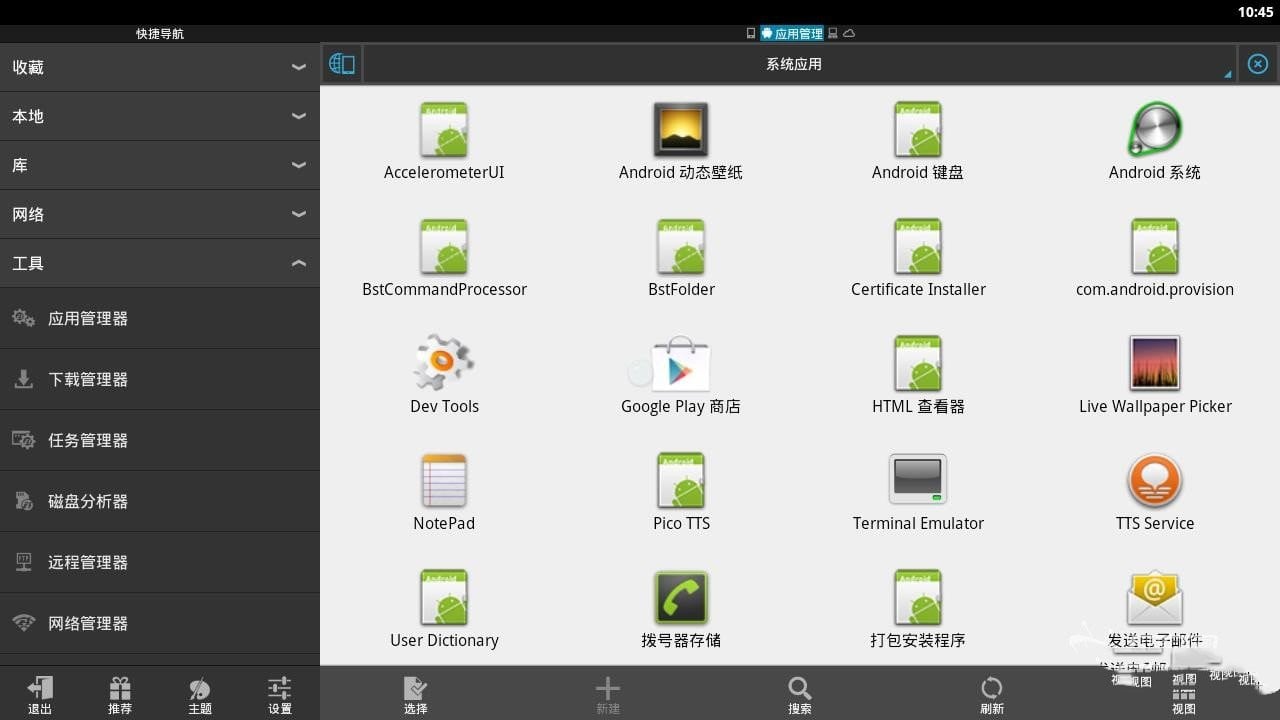Tap the 新建 plus button

(x=608, y=694)
